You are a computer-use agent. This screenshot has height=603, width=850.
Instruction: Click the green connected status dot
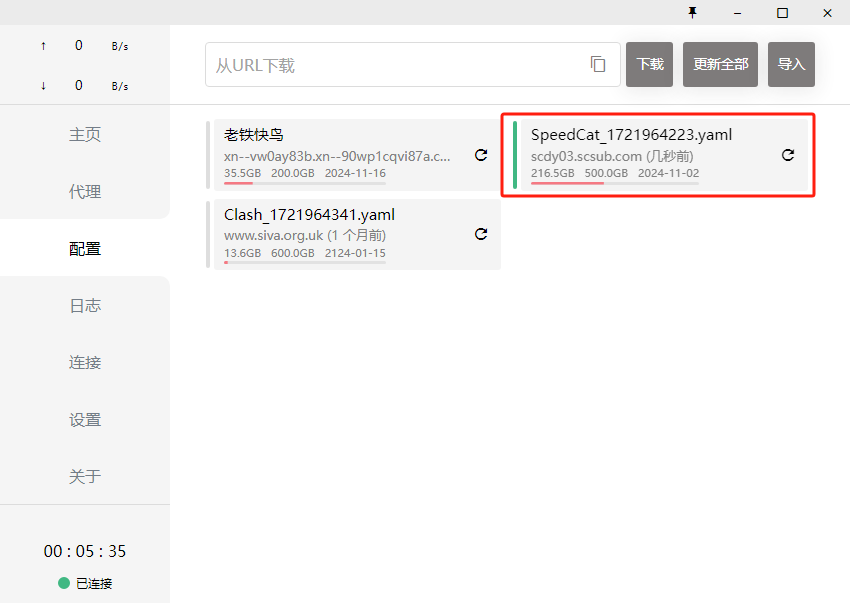pos(64,583)
